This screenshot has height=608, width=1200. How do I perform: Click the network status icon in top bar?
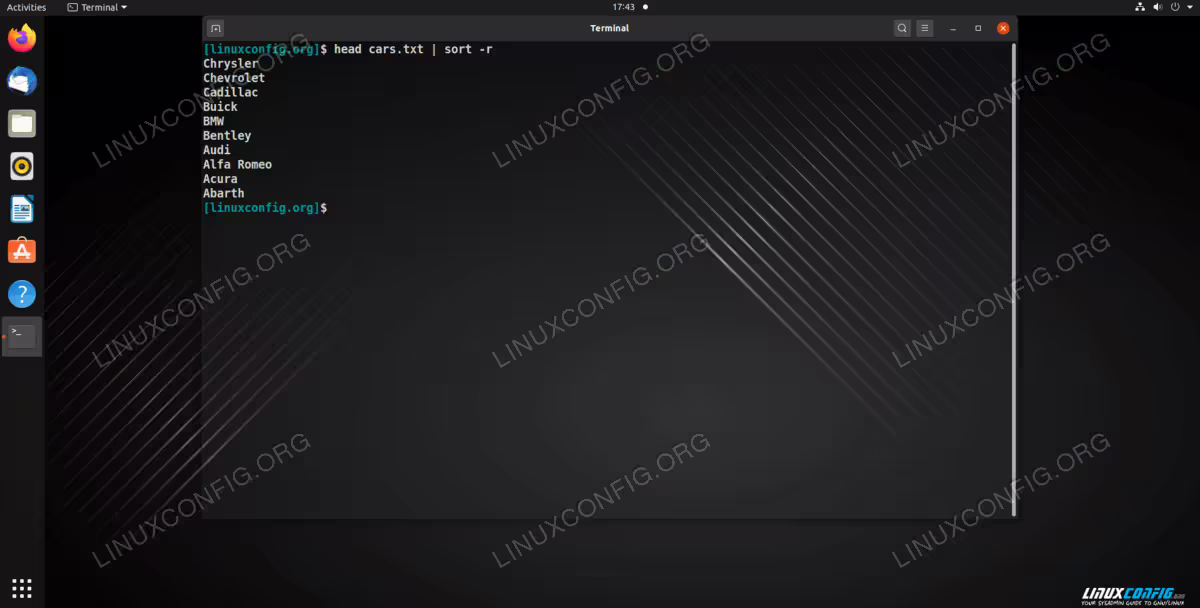(x=1141, y=7)
